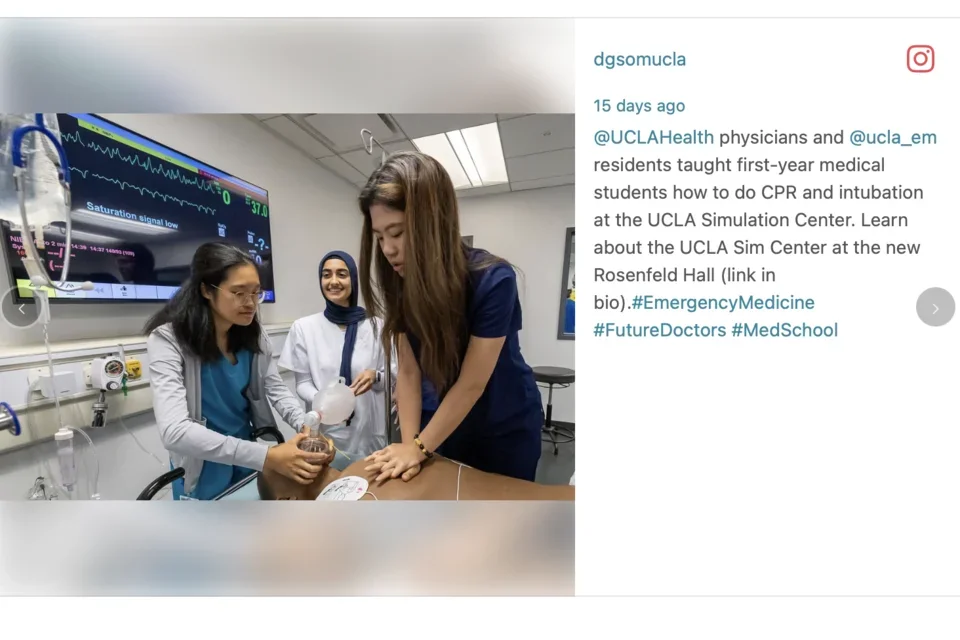This screenshot has height=640, width=960.
Task: Go to the next carousel slide arrow
Action: pyautogui.click(x=935, y=307)
